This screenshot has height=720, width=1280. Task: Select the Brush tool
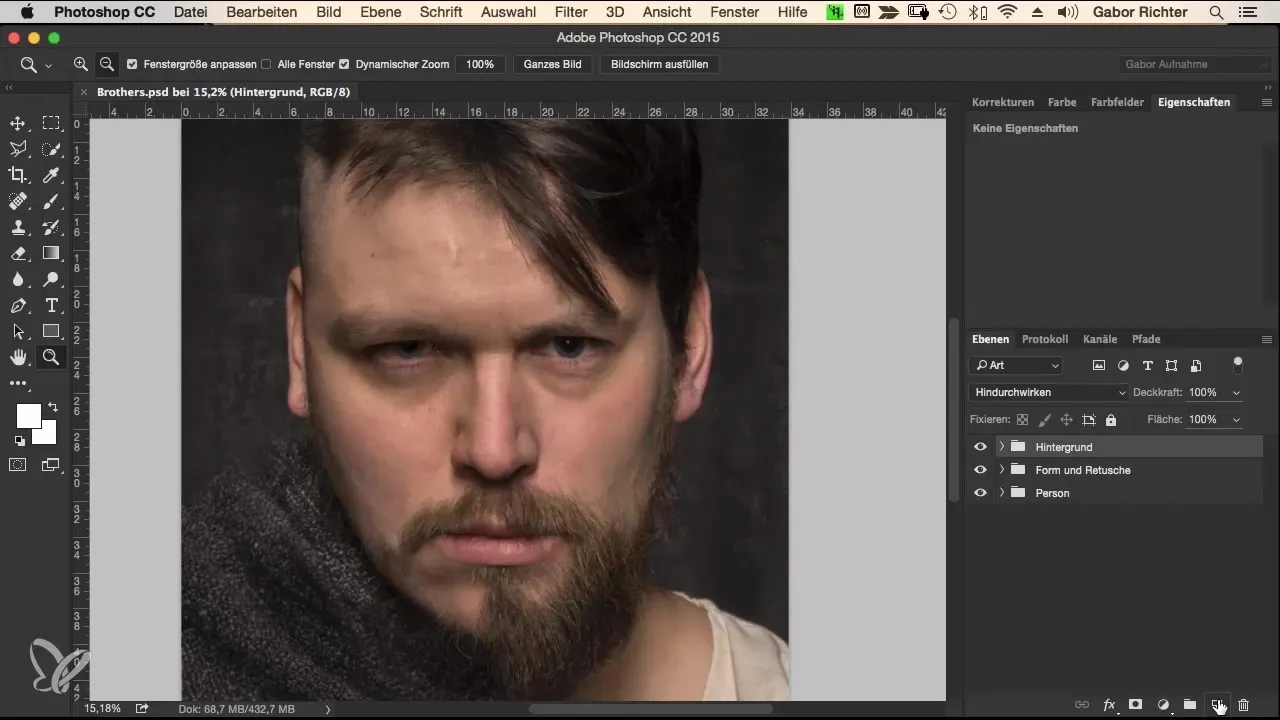coord(51,201)
